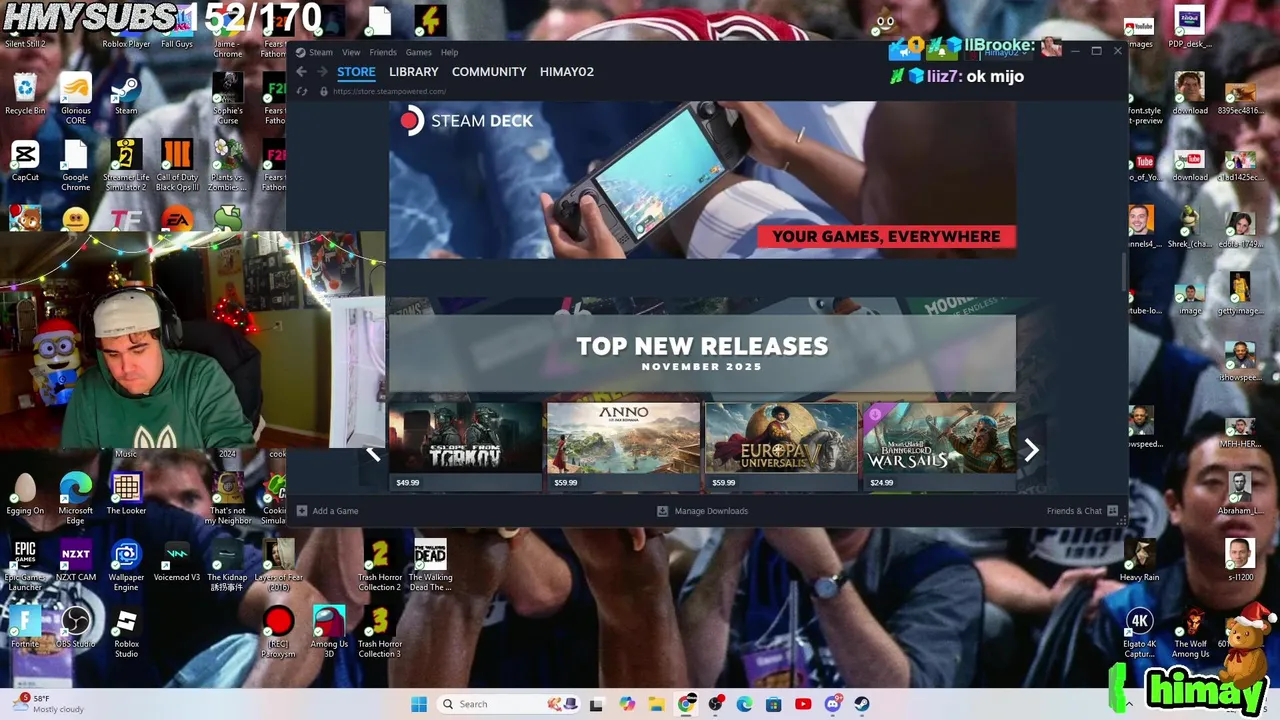Image resolution: width=1280 pixels, height=720 pixels.
Task: Select Among Us 3D desktop icon
Action: [329, 632]
